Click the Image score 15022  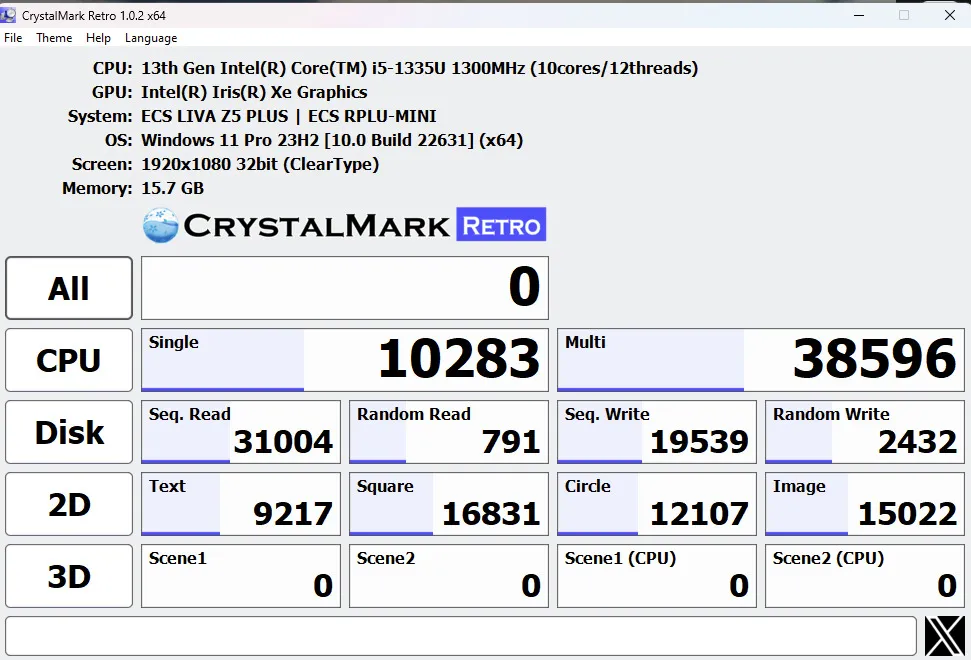[865, 504]
